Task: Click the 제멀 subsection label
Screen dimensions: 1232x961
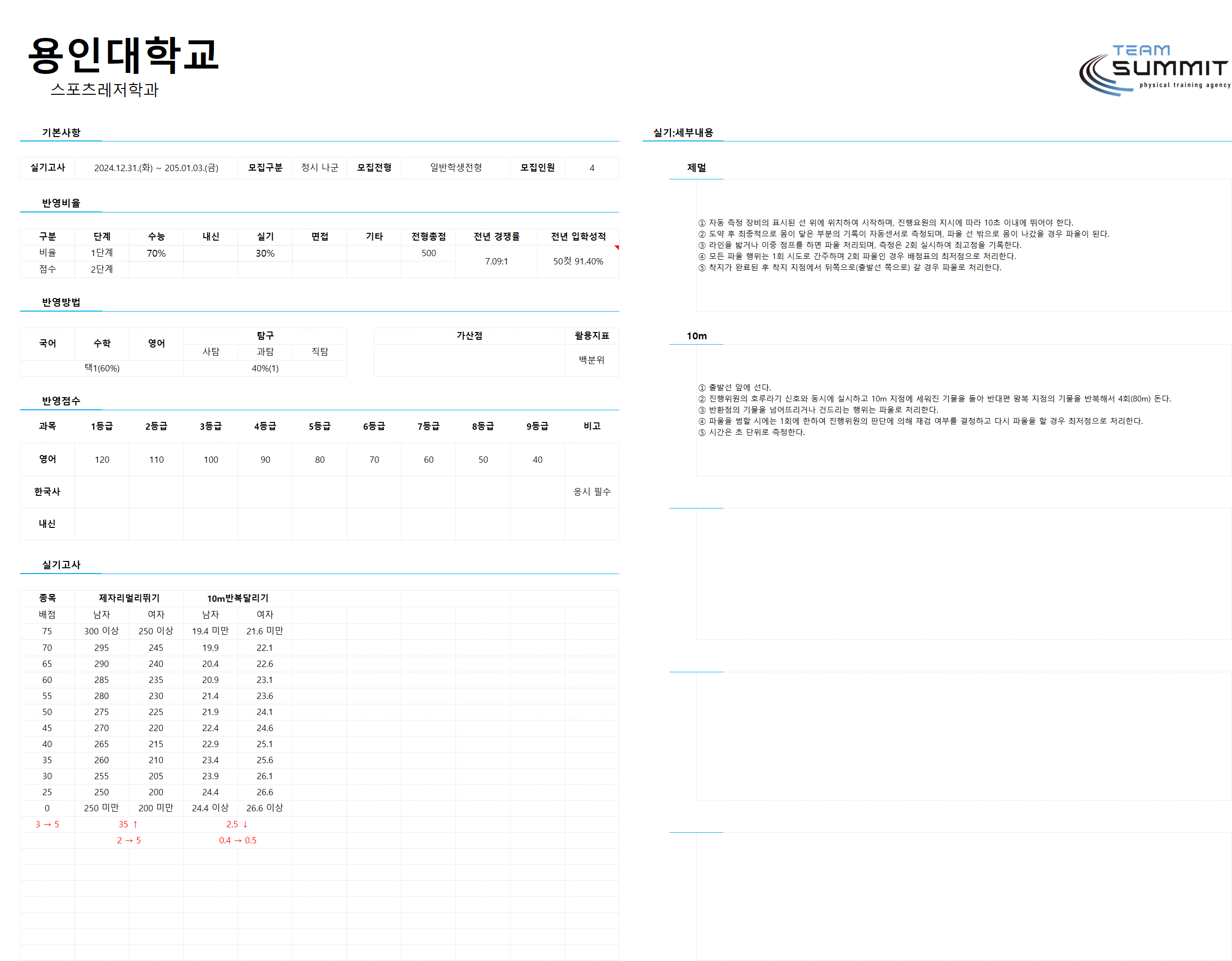Action: click(x=697, y=168)
